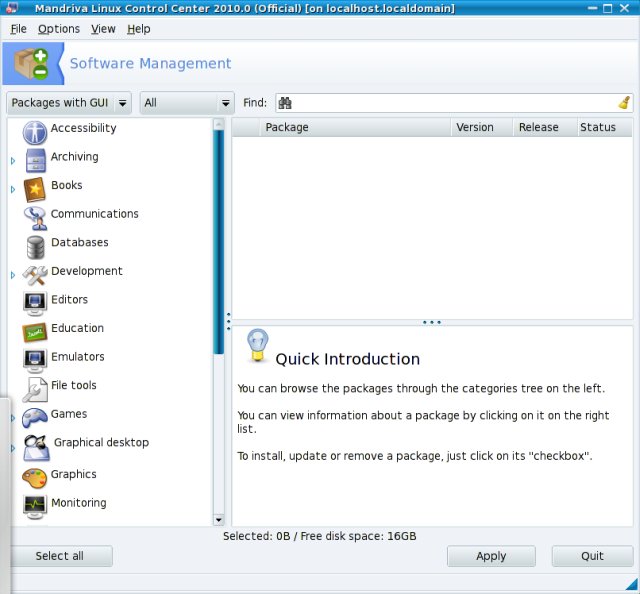Click the window resize grip corner

[632, 586]
